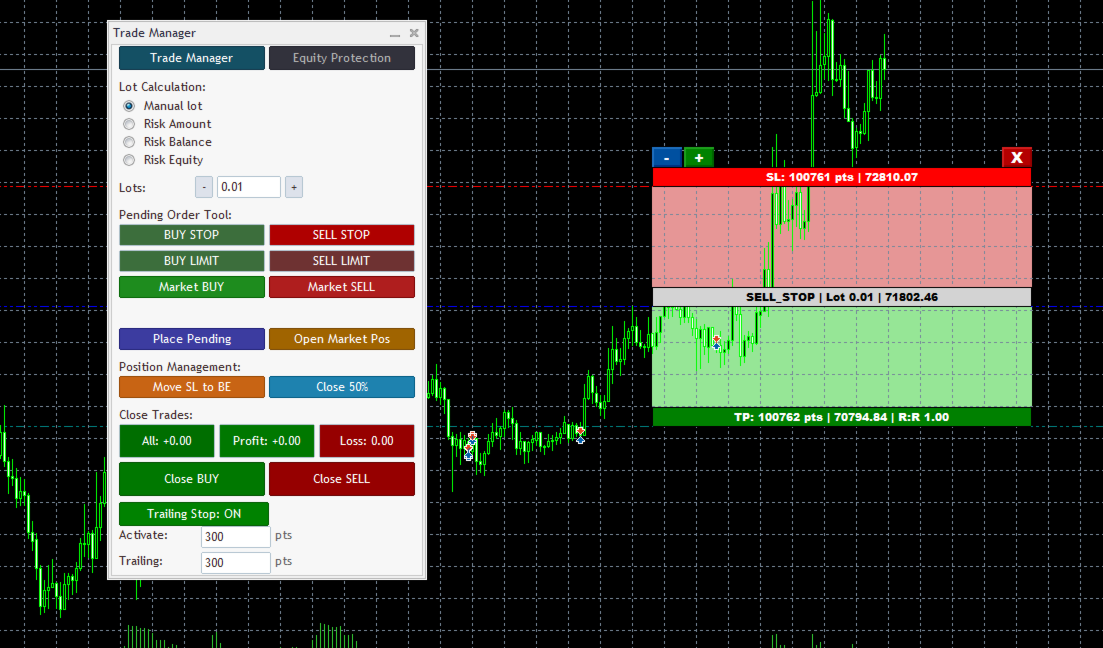Click the red SL level bar
The height and width of the screenshot is (648, 1103).
[x=841, y=177]
